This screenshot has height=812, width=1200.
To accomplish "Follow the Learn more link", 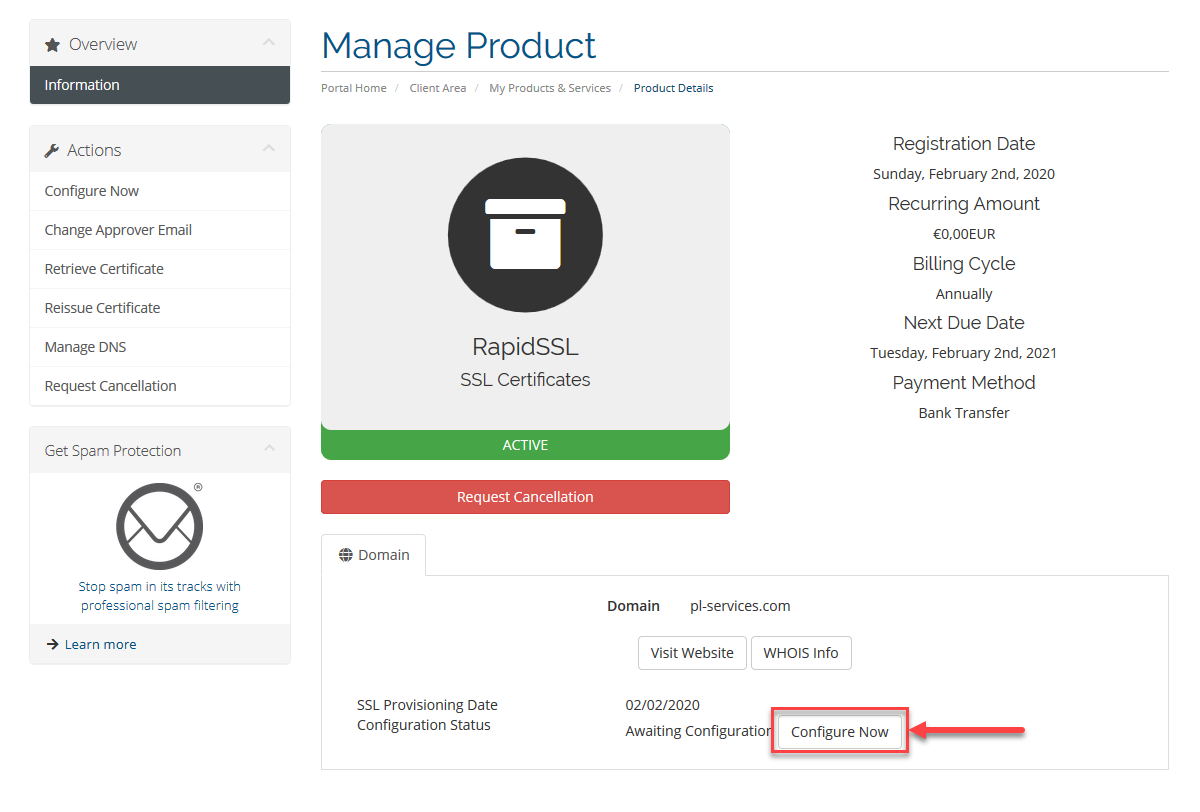I will click(x=100, y=645).
